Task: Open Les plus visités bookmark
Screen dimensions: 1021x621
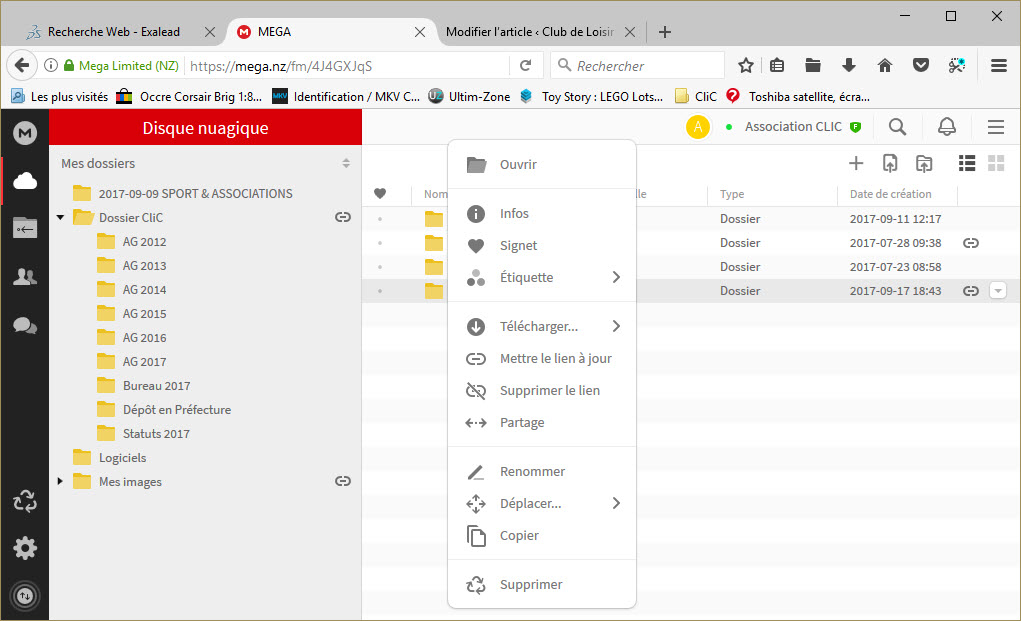Action: tap(60, 96)
